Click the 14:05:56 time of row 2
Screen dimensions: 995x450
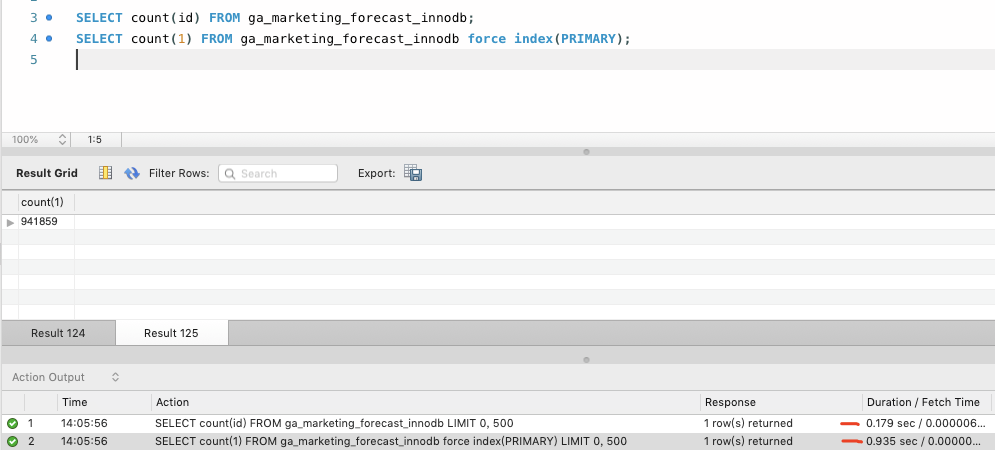point(84,441)
